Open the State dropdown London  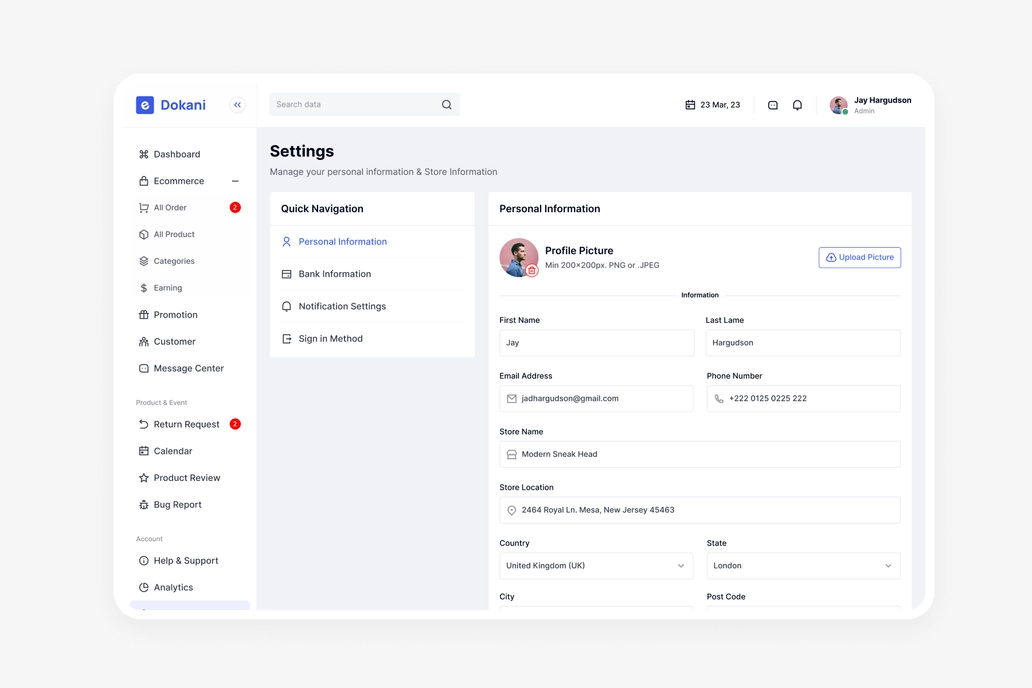point(804,566)
